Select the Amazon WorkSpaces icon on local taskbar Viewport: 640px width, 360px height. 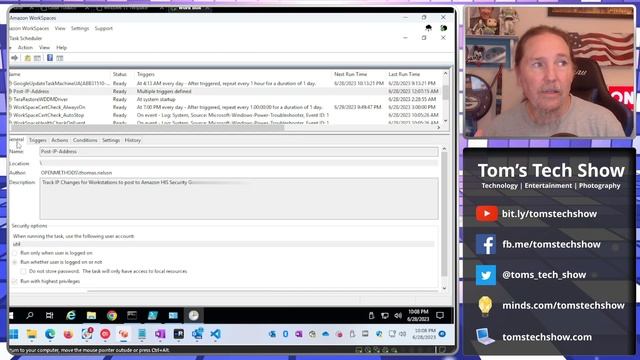click(123, 334)
